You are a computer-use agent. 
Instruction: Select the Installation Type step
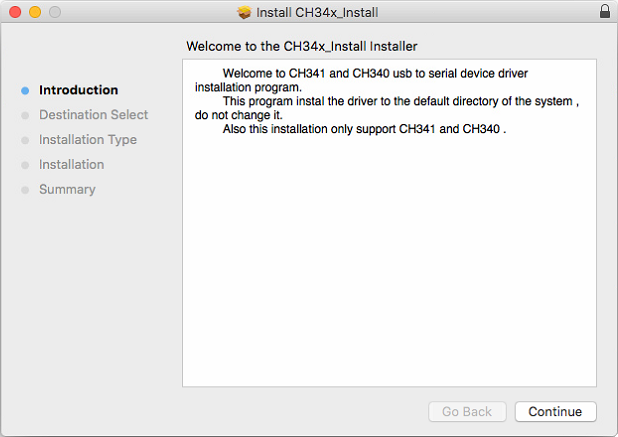pyautogui.click(x=88, y=139)
